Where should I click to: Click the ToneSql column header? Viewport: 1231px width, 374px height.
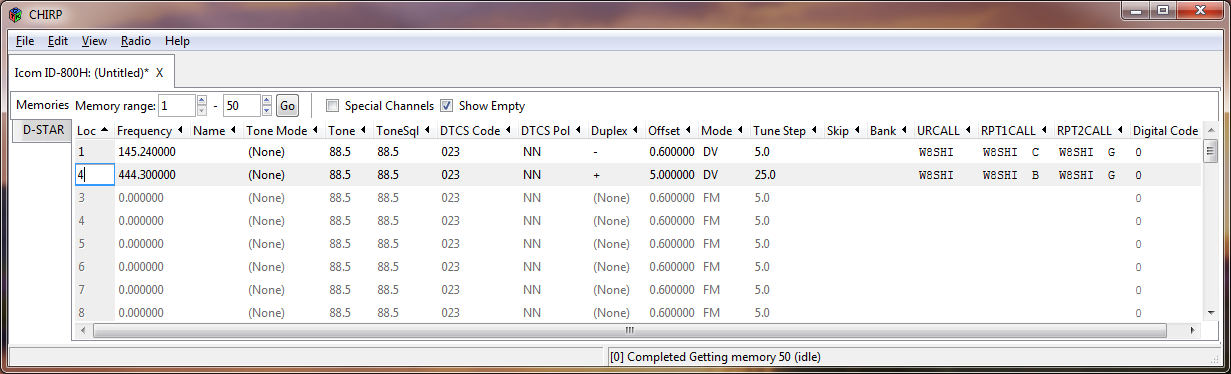[405, 131]
